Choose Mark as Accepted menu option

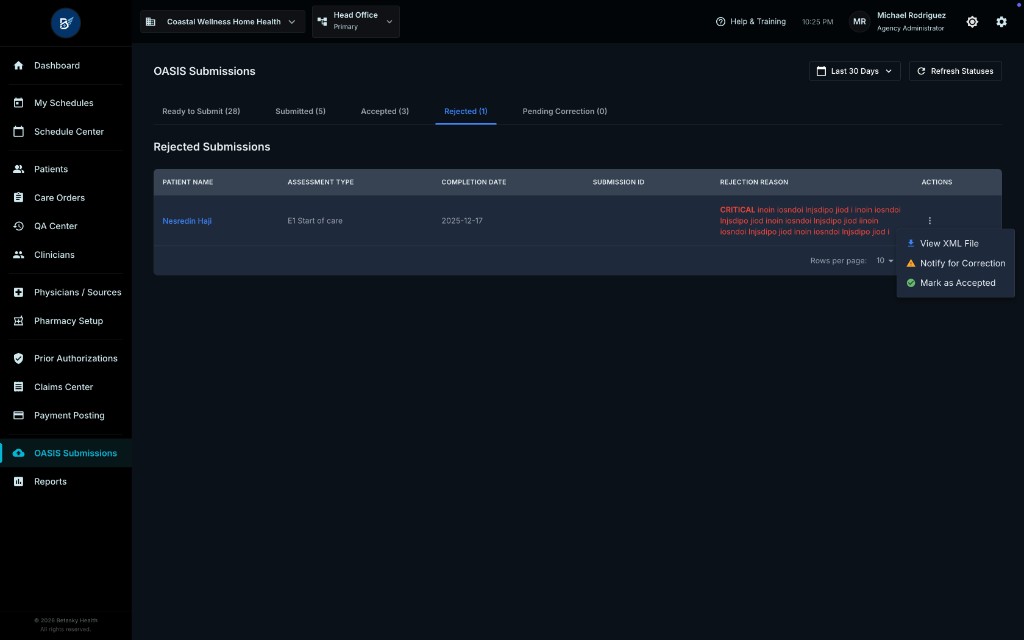tap(955, 283)
